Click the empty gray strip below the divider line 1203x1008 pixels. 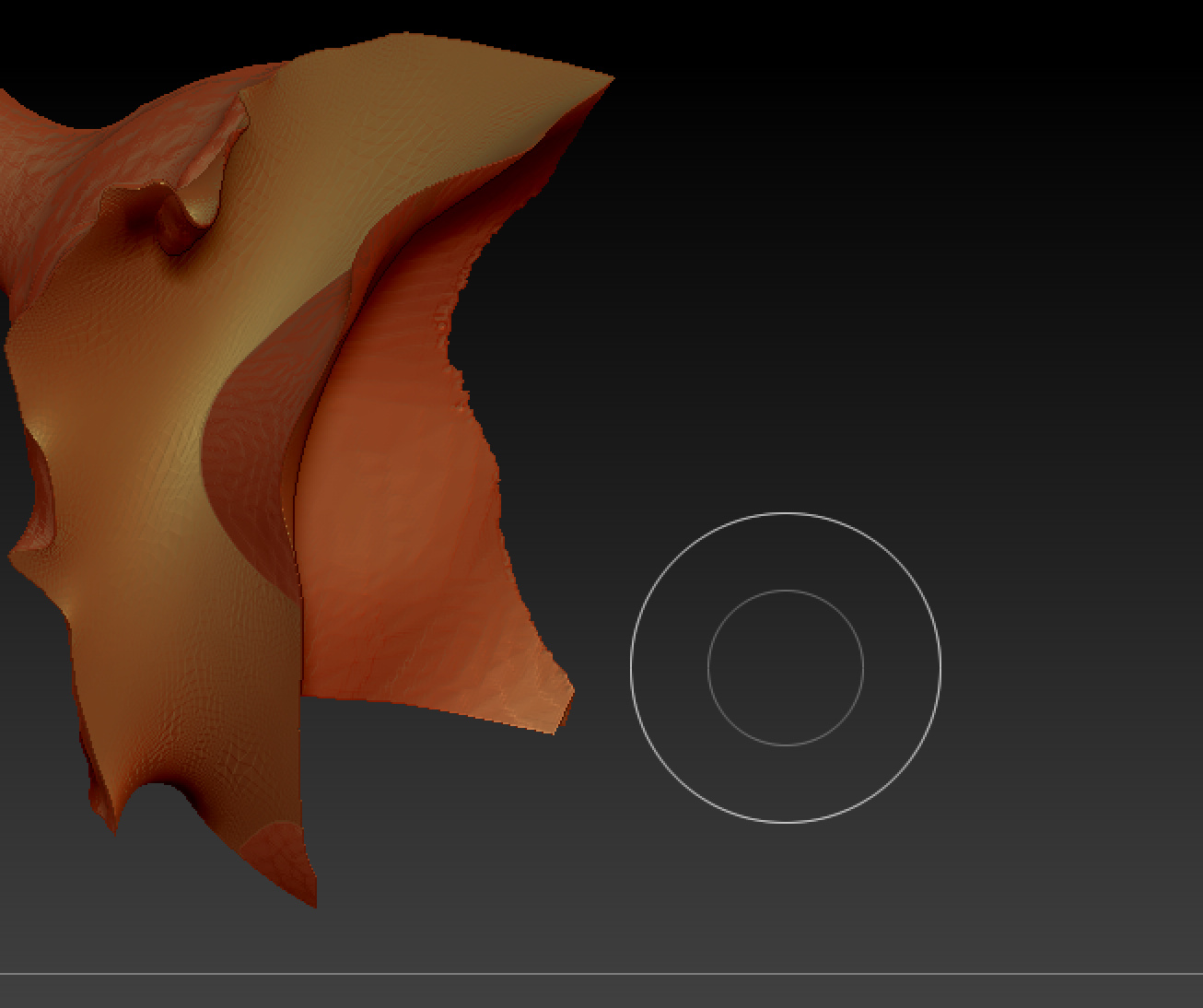[601, 991]
